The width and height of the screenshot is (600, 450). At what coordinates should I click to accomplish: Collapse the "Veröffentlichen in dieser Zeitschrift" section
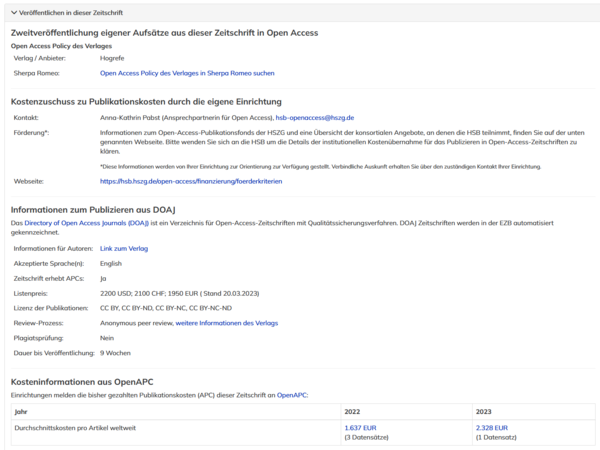point(67,11)
